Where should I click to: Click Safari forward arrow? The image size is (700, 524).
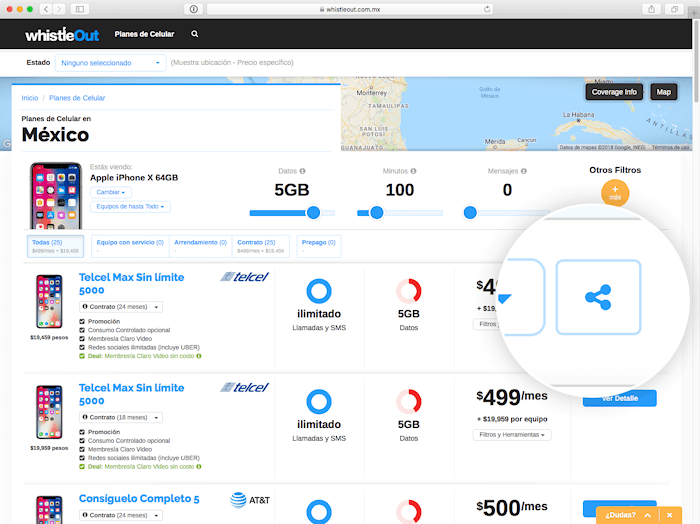(59, 9)
